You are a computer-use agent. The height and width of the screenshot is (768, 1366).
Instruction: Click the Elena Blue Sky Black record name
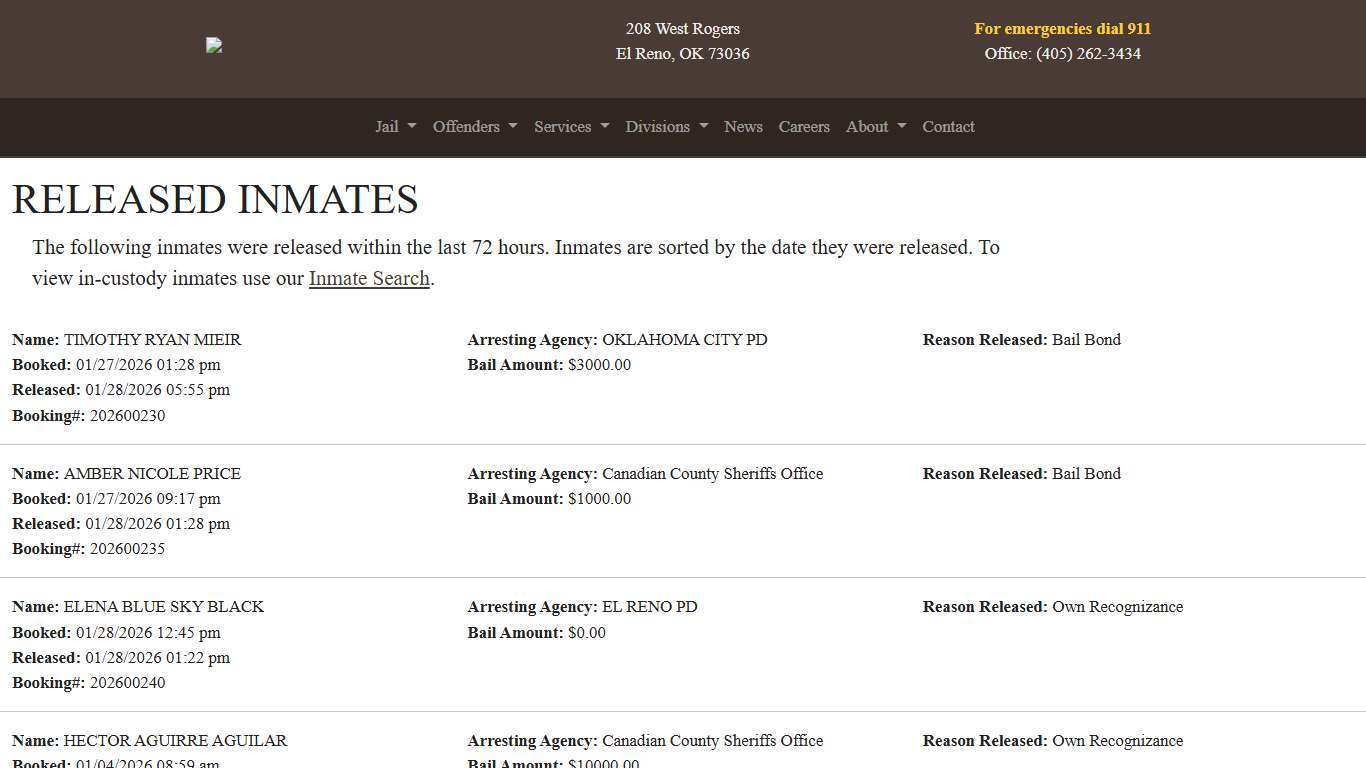(x=163, y=607)
